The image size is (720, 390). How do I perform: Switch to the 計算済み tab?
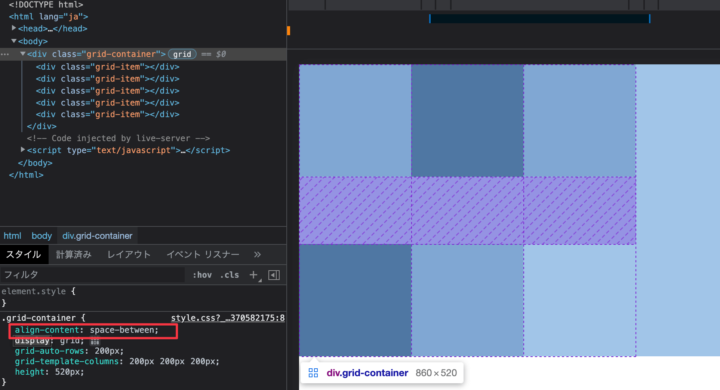coord(73,254)
